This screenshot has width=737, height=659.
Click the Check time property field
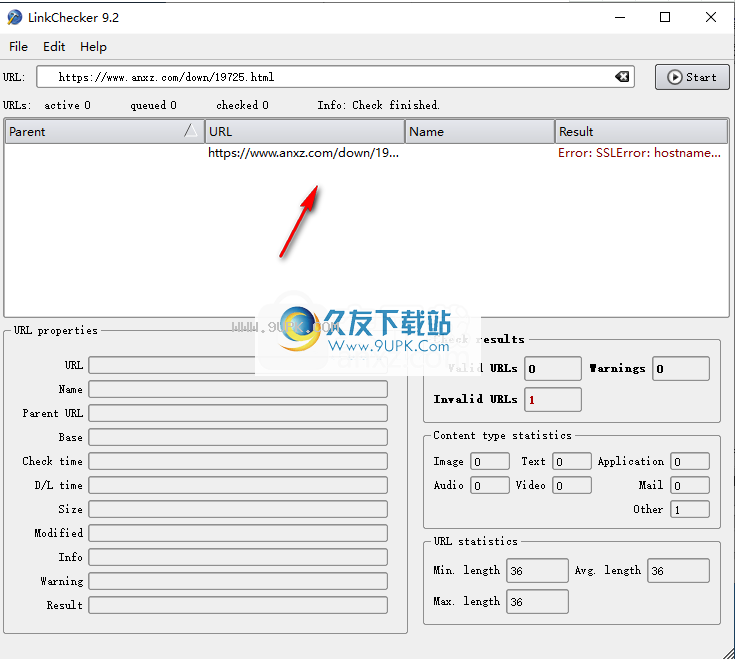pyautogui.click(x=238, y=461)
